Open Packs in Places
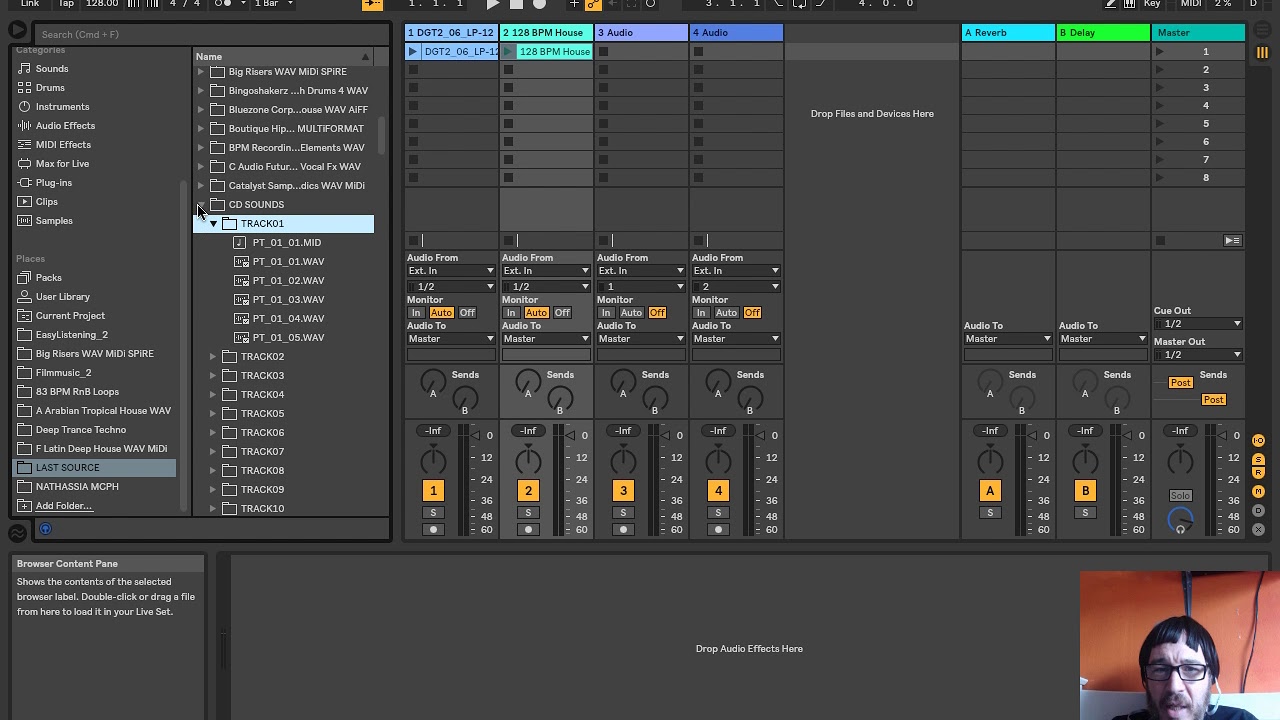 pyautogui.click(x=48, y=278)
